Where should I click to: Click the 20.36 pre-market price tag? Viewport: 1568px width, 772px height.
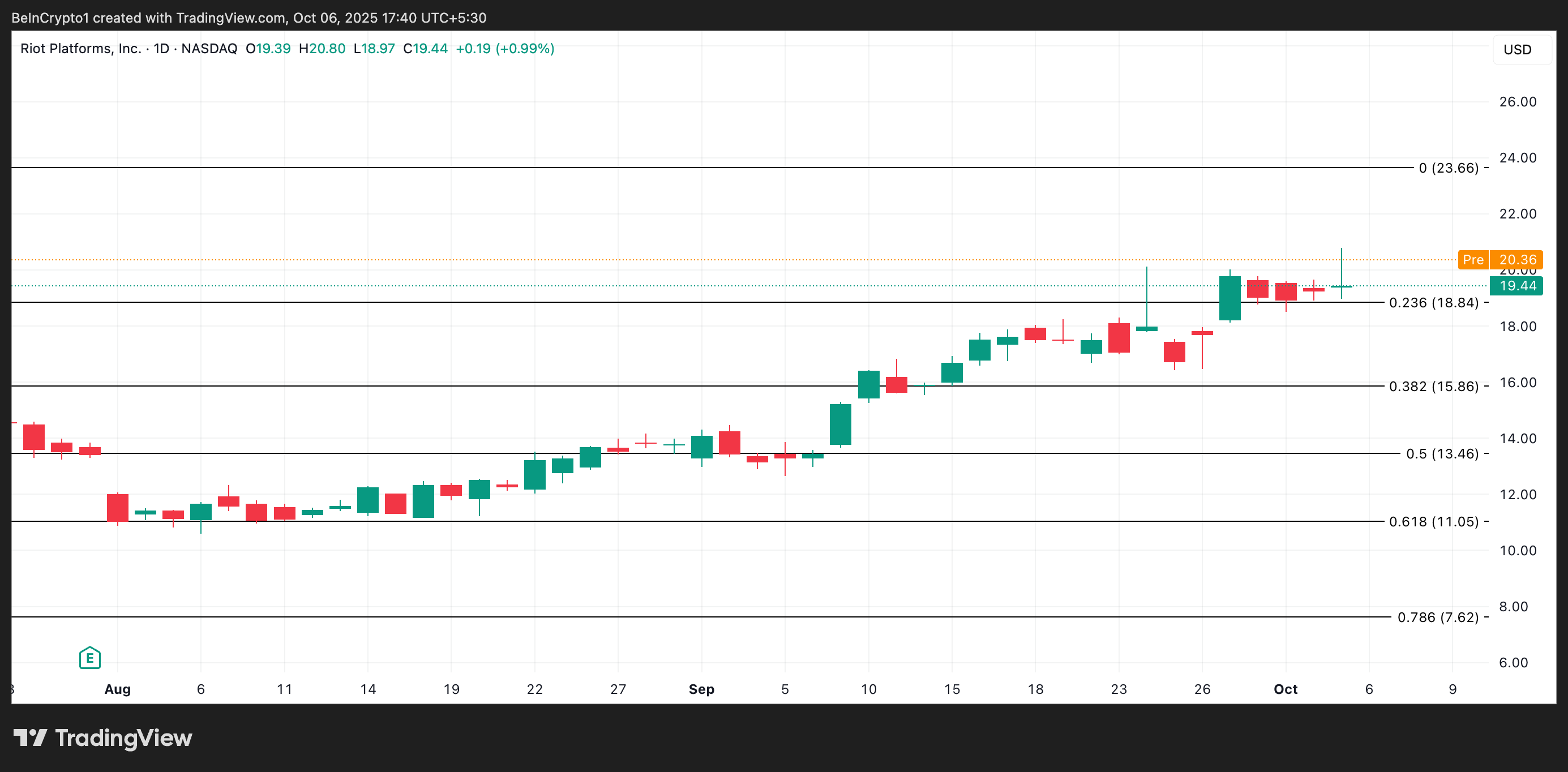pos(1516,259)
